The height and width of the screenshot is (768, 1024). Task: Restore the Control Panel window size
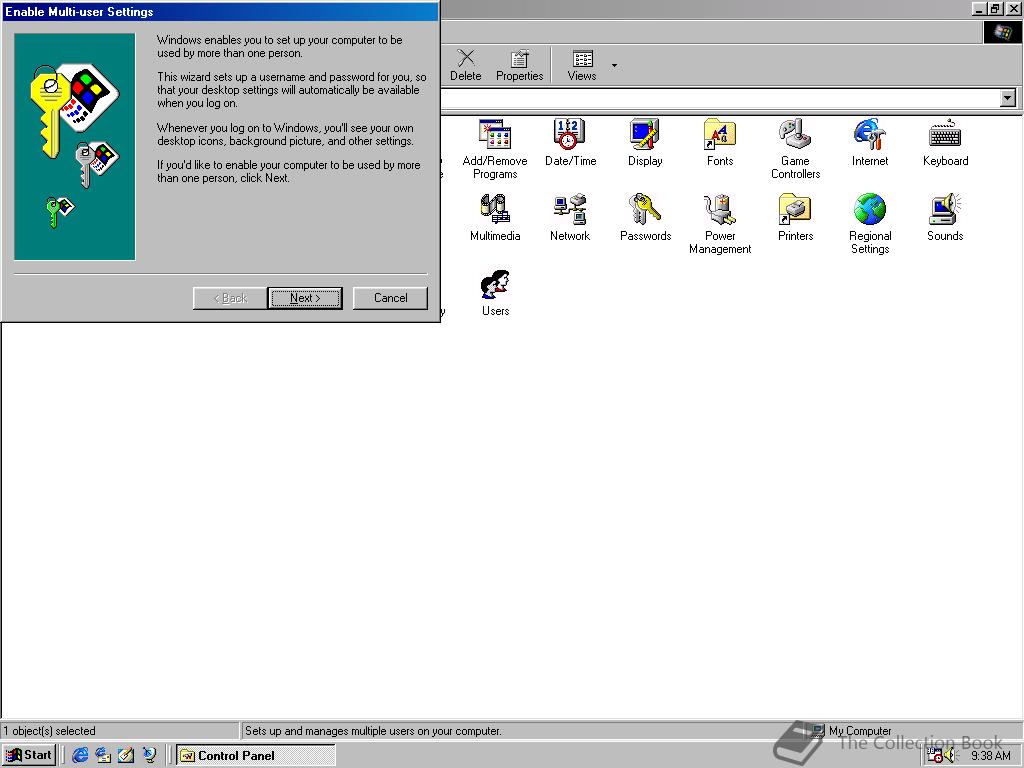pos(996,8)
